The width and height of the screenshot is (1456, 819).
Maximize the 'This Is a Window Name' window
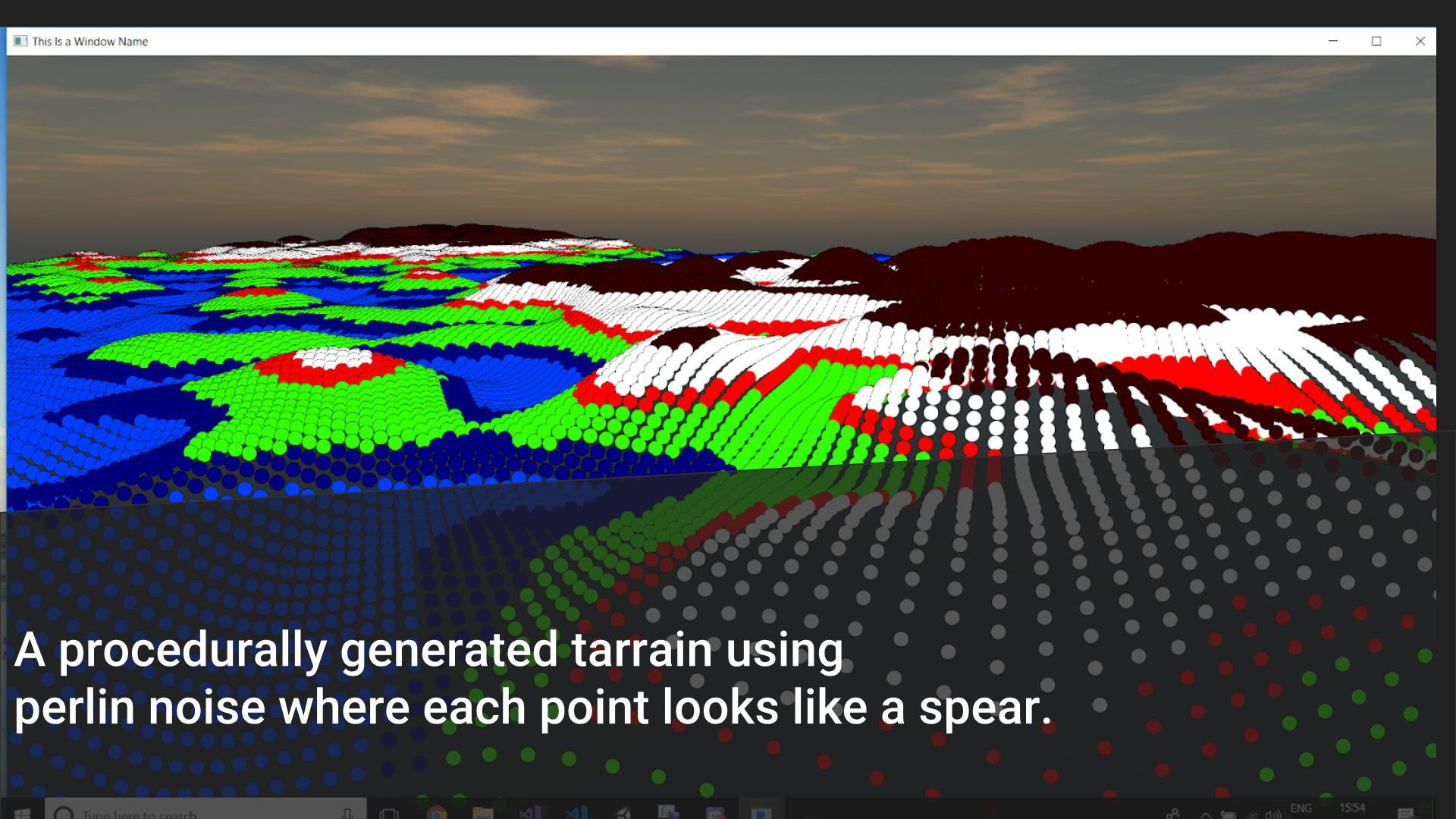tap(1376, 41)
